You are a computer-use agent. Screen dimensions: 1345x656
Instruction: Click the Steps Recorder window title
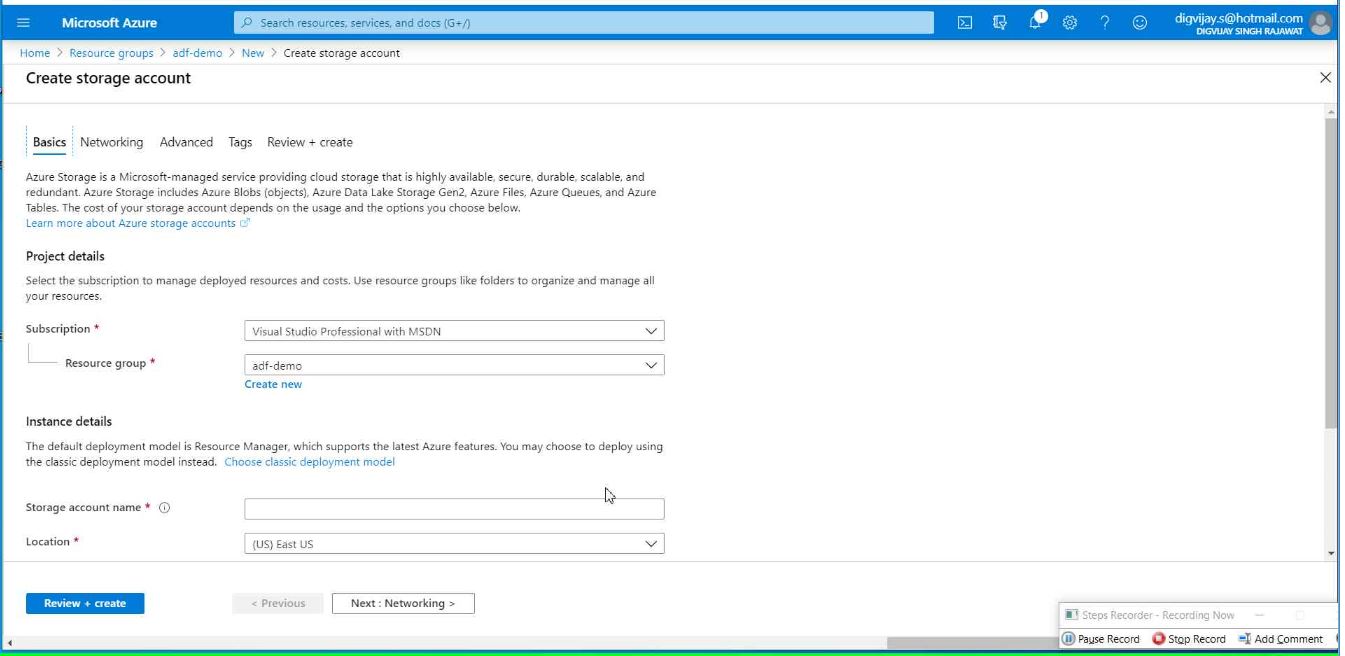1158,615
